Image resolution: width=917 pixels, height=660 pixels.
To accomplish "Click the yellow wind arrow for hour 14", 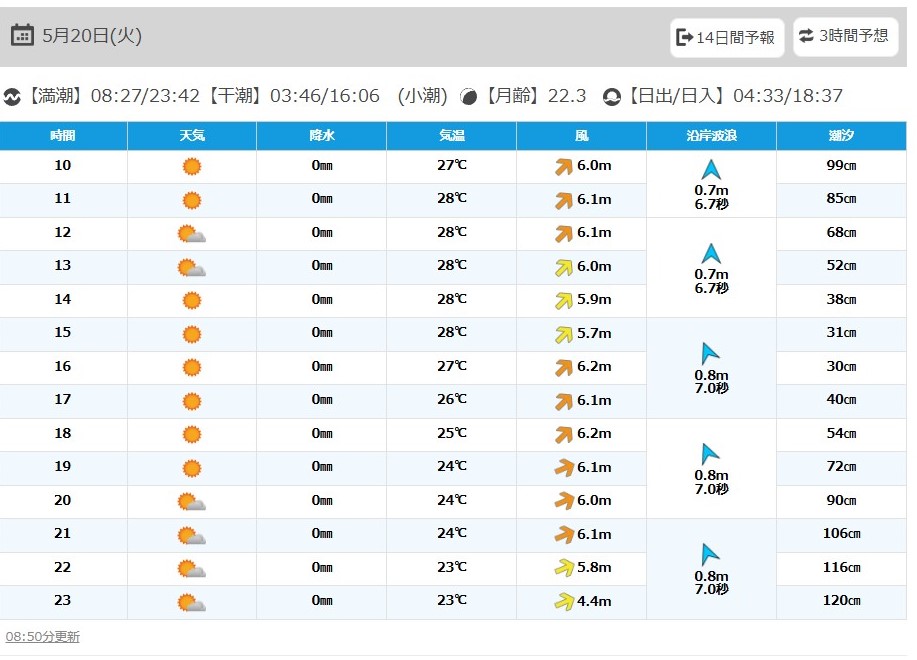I will (x=564, y=300).
